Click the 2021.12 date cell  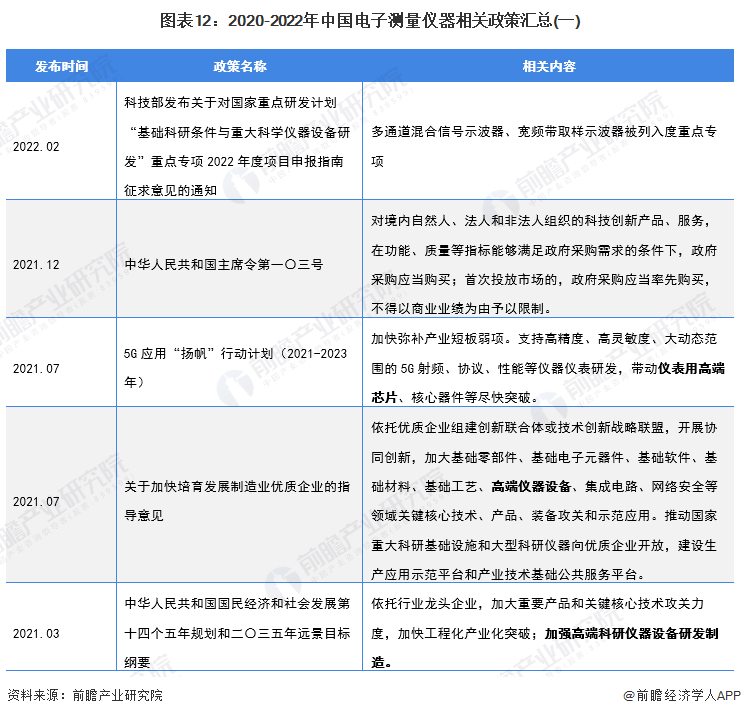pyautogui.click(x=36, y=264)
